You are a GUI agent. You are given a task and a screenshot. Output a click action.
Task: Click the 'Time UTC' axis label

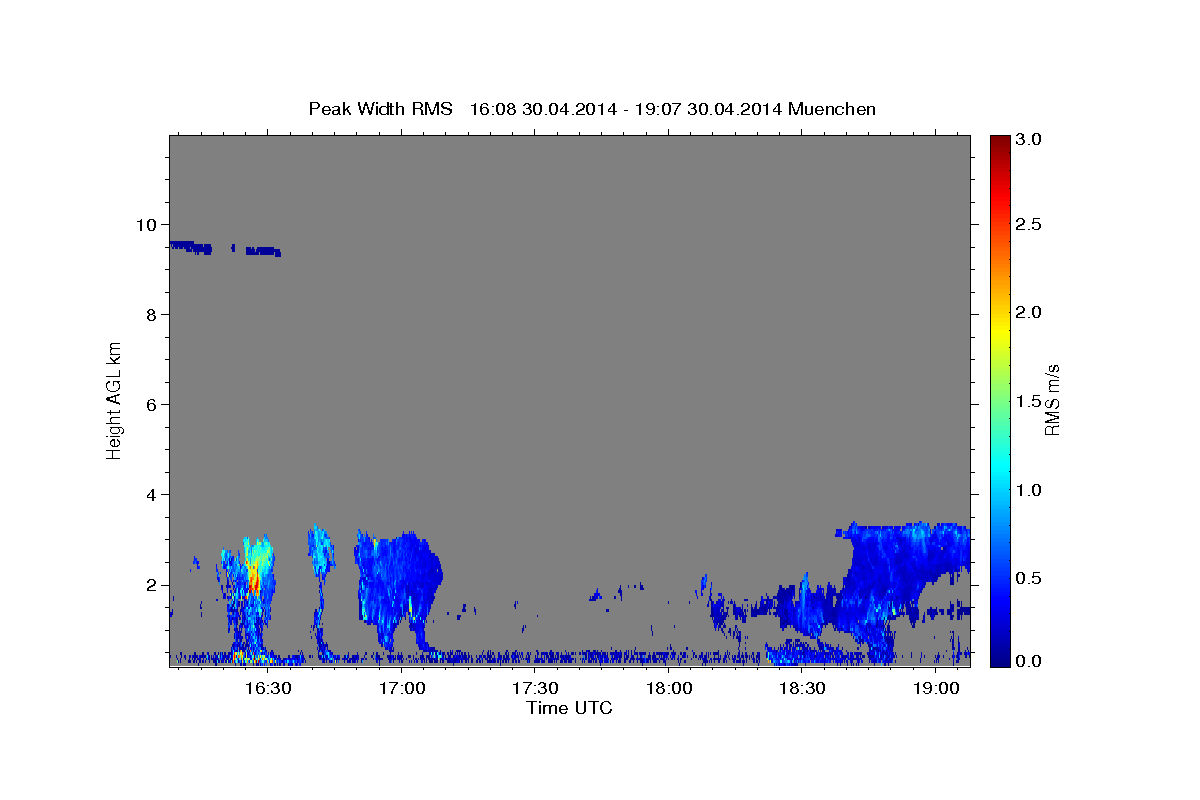[x=569, y=708]
